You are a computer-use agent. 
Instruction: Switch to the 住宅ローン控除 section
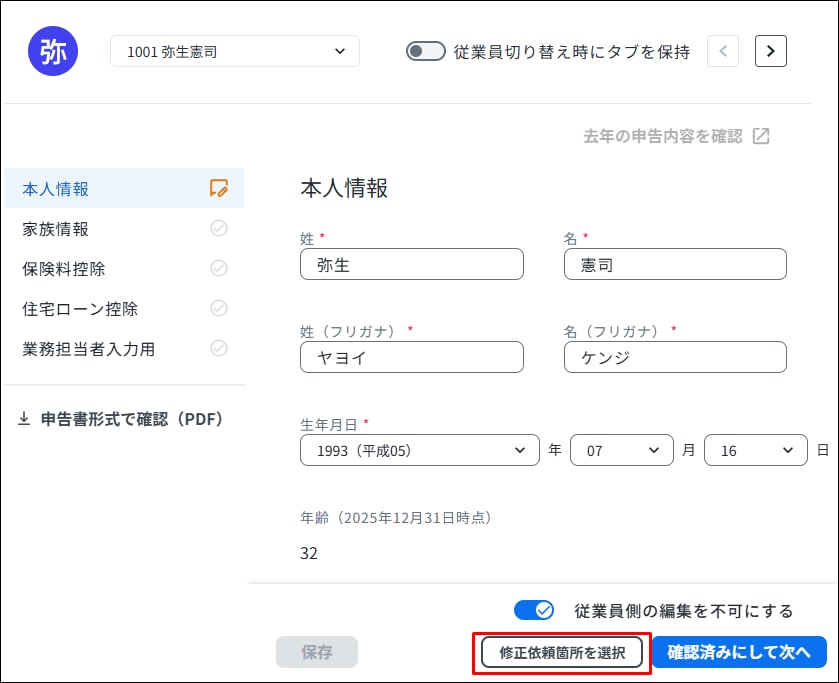(x=80, y=309)
